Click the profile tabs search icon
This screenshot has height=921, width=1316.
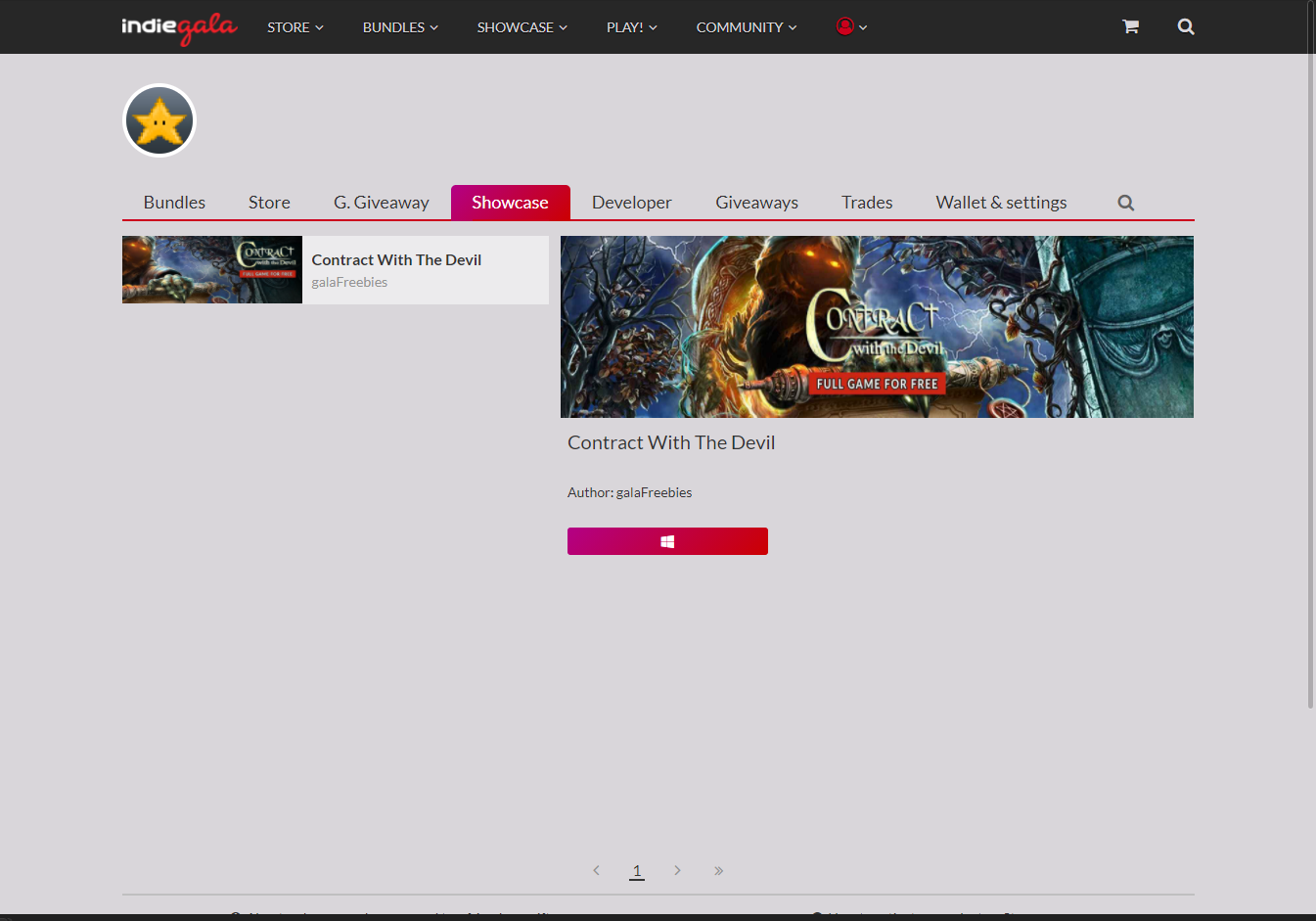(1126, 203)
